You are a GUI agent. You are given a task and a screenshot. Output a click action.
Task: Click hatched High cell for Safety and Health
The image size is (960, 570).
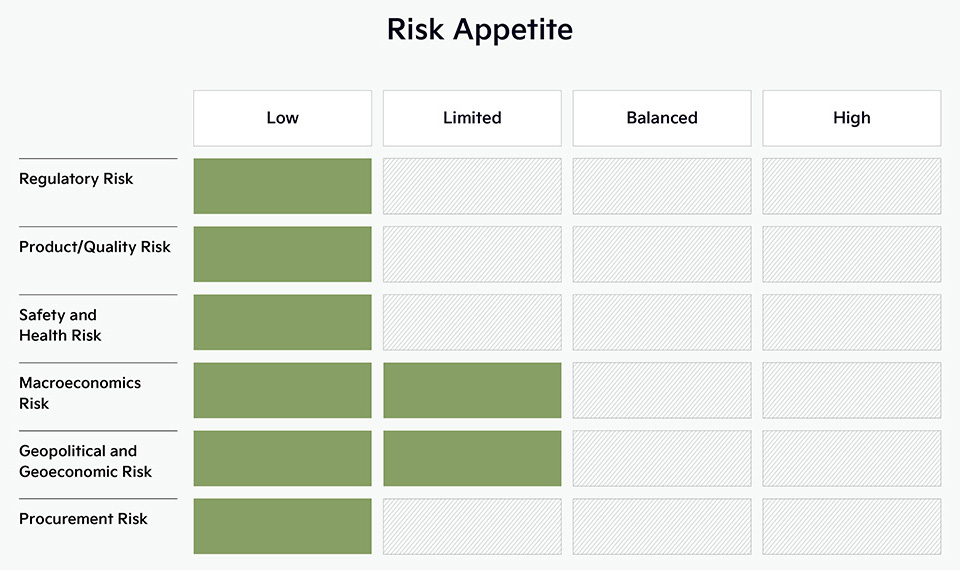852,322
